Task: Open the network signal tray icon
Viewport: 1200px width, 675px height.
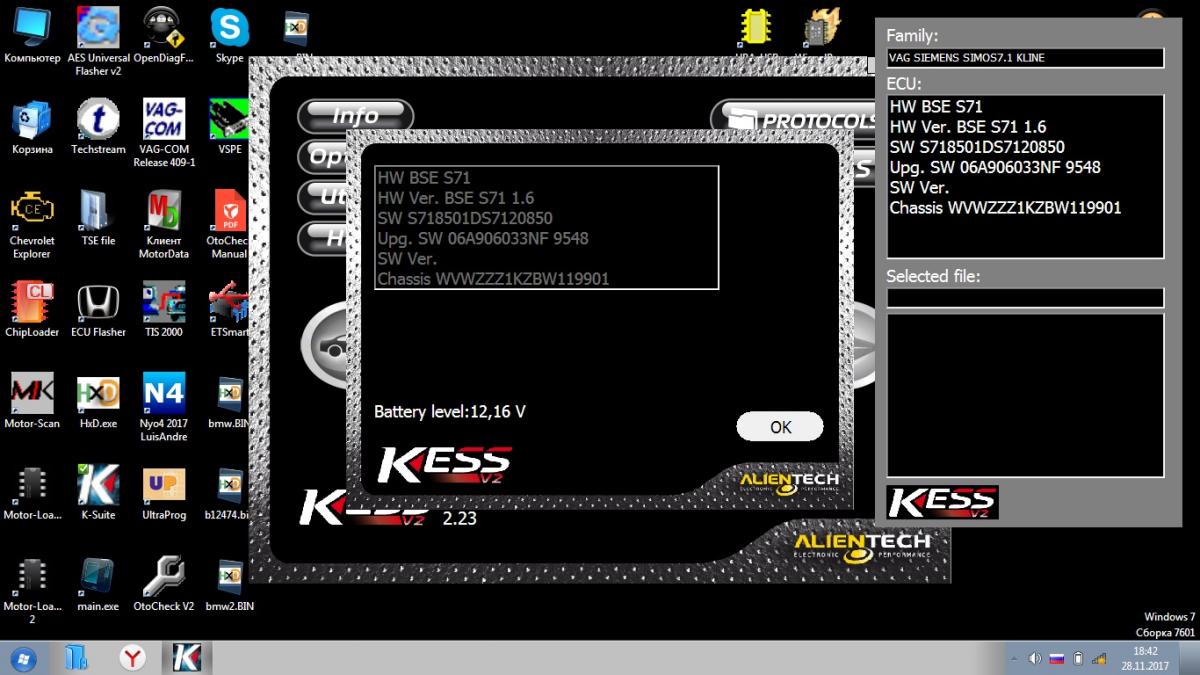Action: point(1099,658)
